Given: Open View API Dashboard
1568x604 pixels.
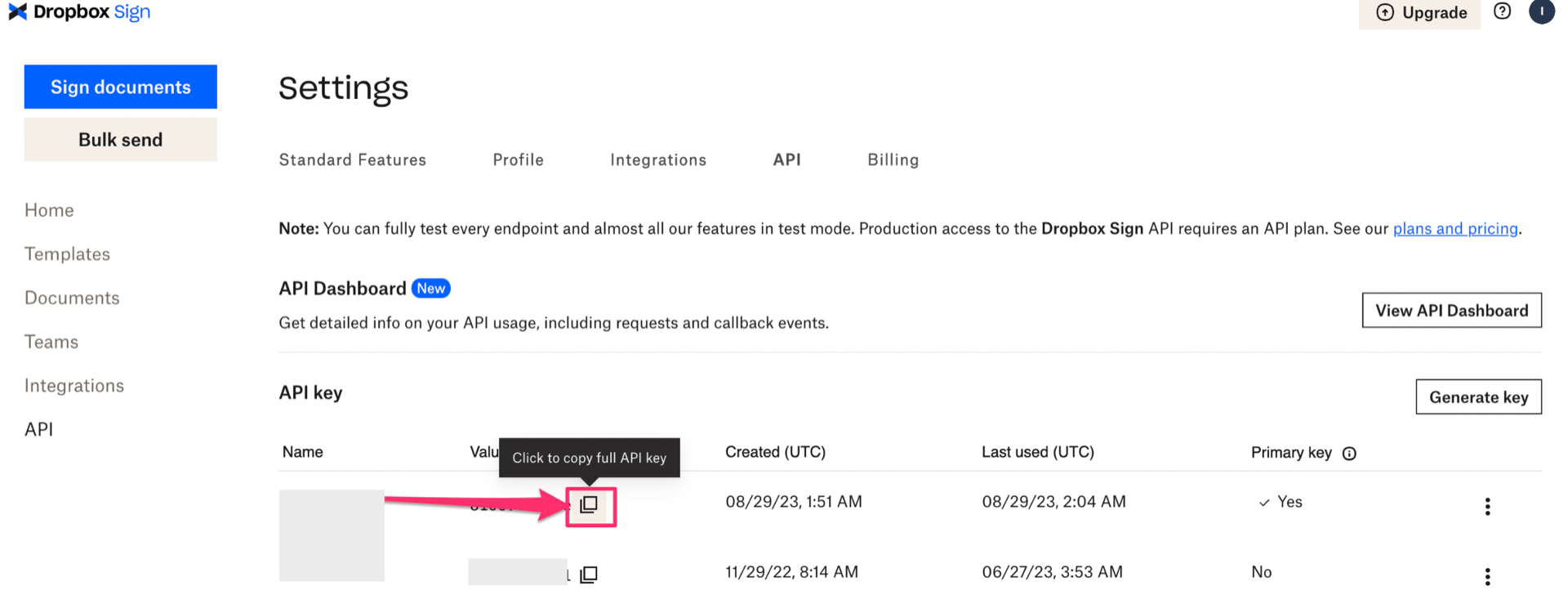Looking at the screenshot, I should point(1451,311).
